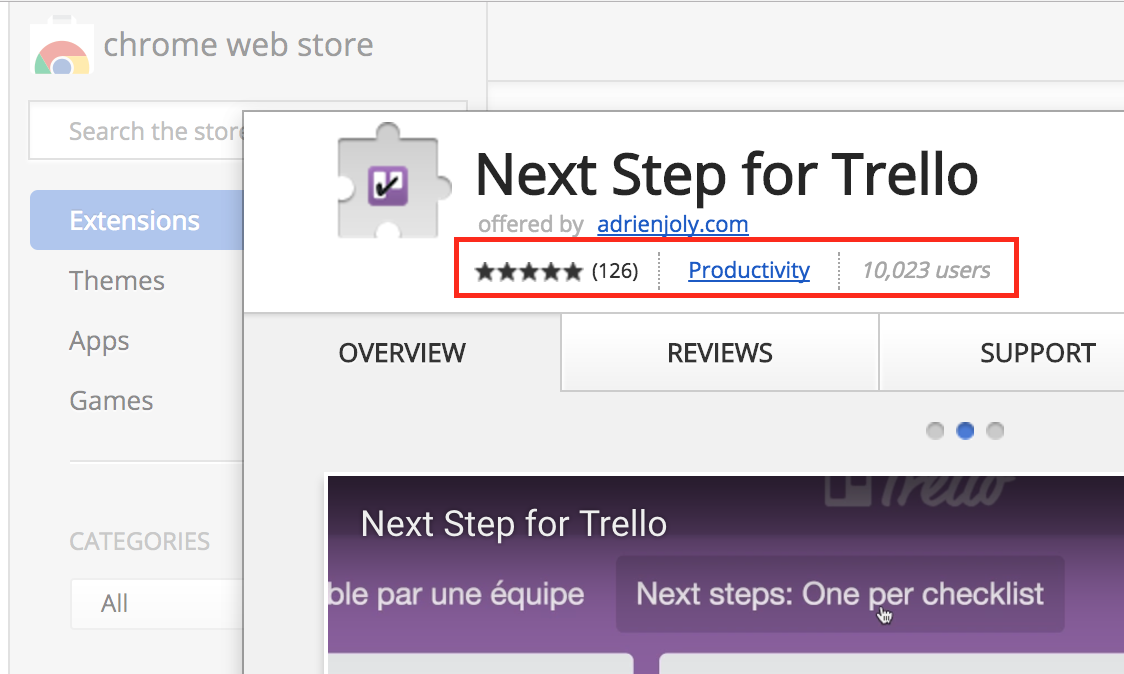Select the third carousel dot
Image resolution: width=1124 pixels, height=674 pixels.
pyautogui.click(x=995, y=431)
